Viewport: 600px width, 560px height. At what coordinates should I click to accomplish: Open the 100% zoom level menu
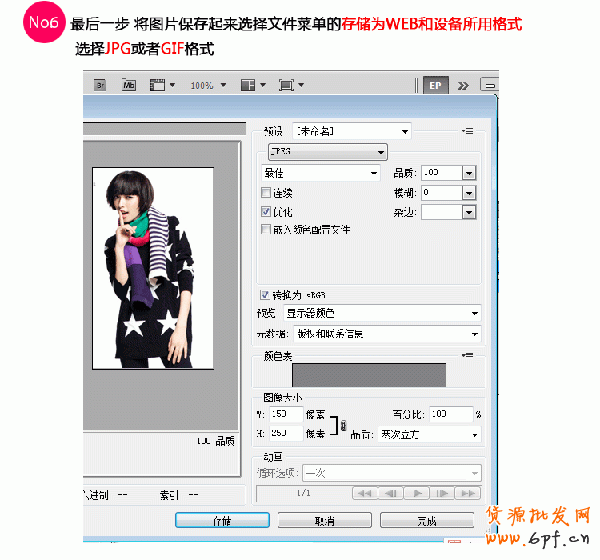[x=207, y=86]
